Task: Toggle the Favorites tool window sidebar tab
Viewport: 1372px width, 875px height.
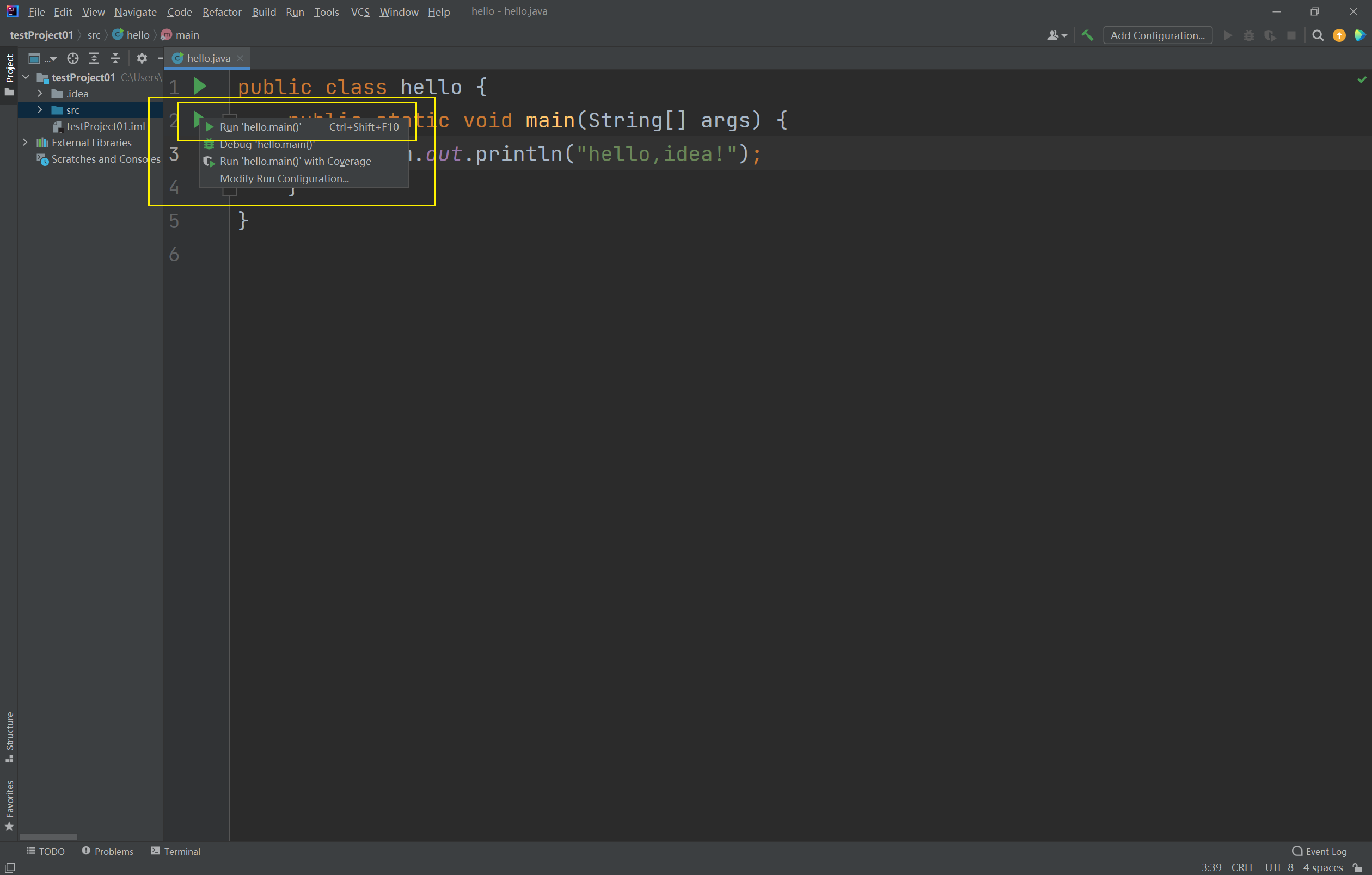Action: tap(9, 804)
